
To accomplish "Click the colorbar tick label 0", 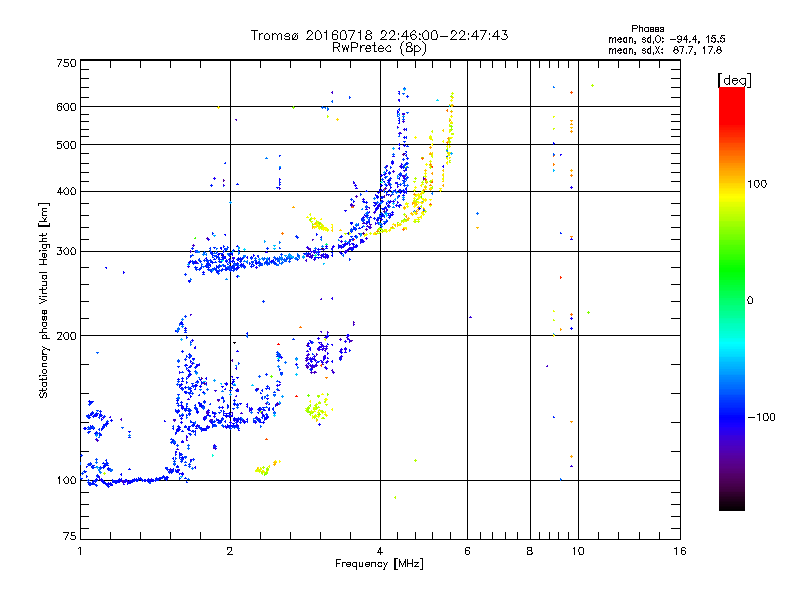I will (x=750, y=300).
